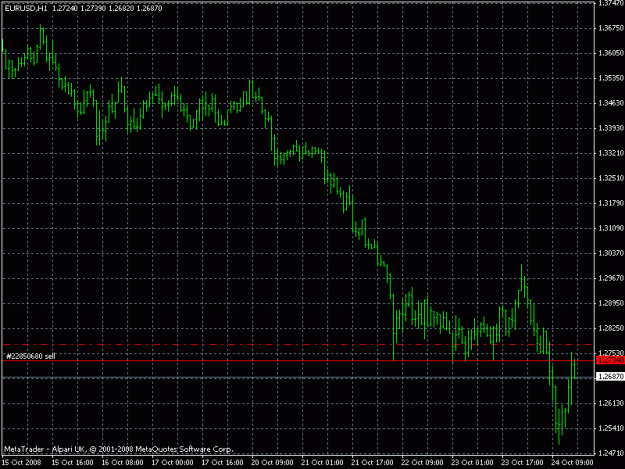This screenshot has width=625, height=469.
Task: Select the solid red sell order line
Action: tap(298, 361)
